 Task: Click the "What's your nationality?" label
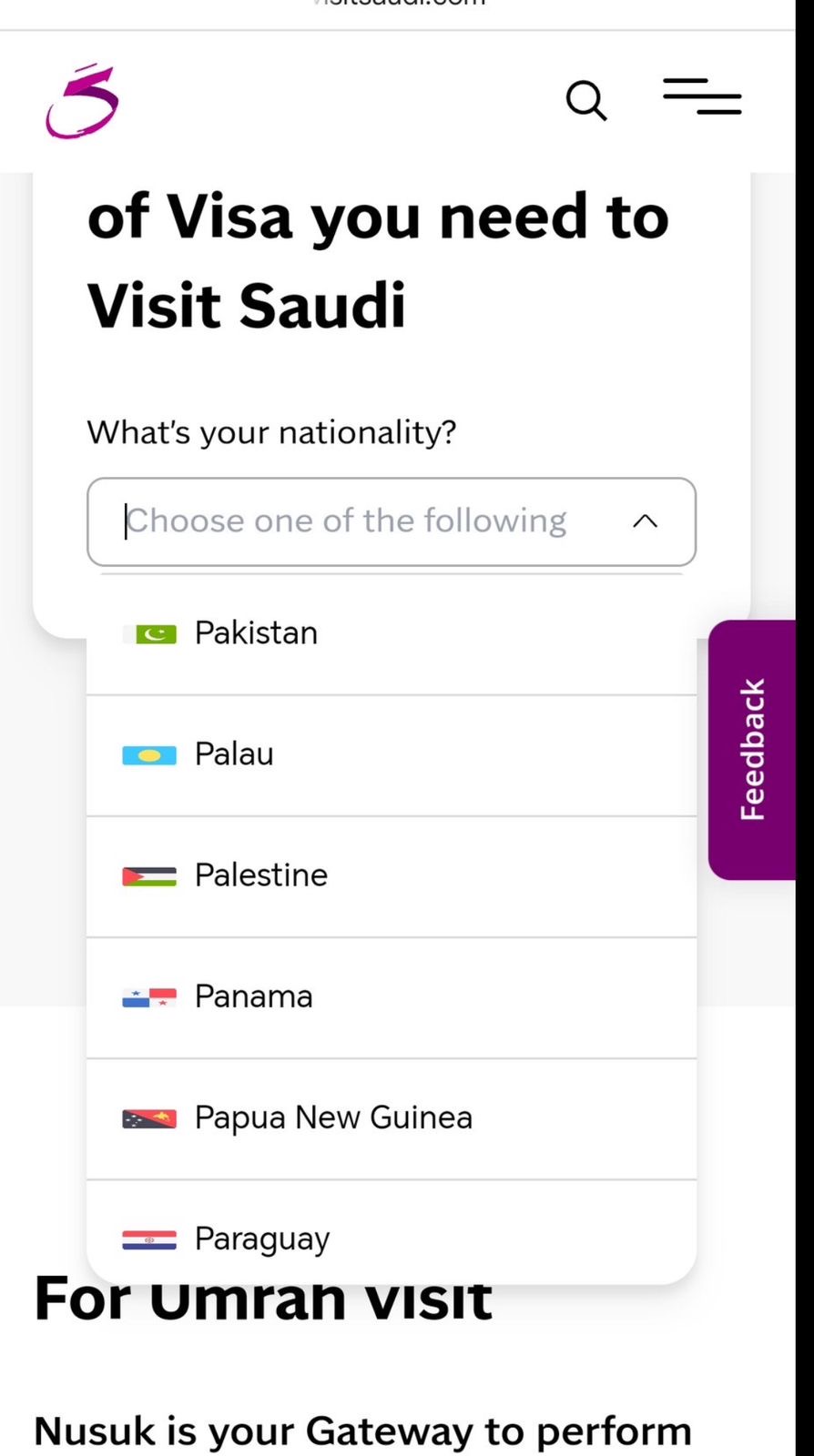click(271, 432)
